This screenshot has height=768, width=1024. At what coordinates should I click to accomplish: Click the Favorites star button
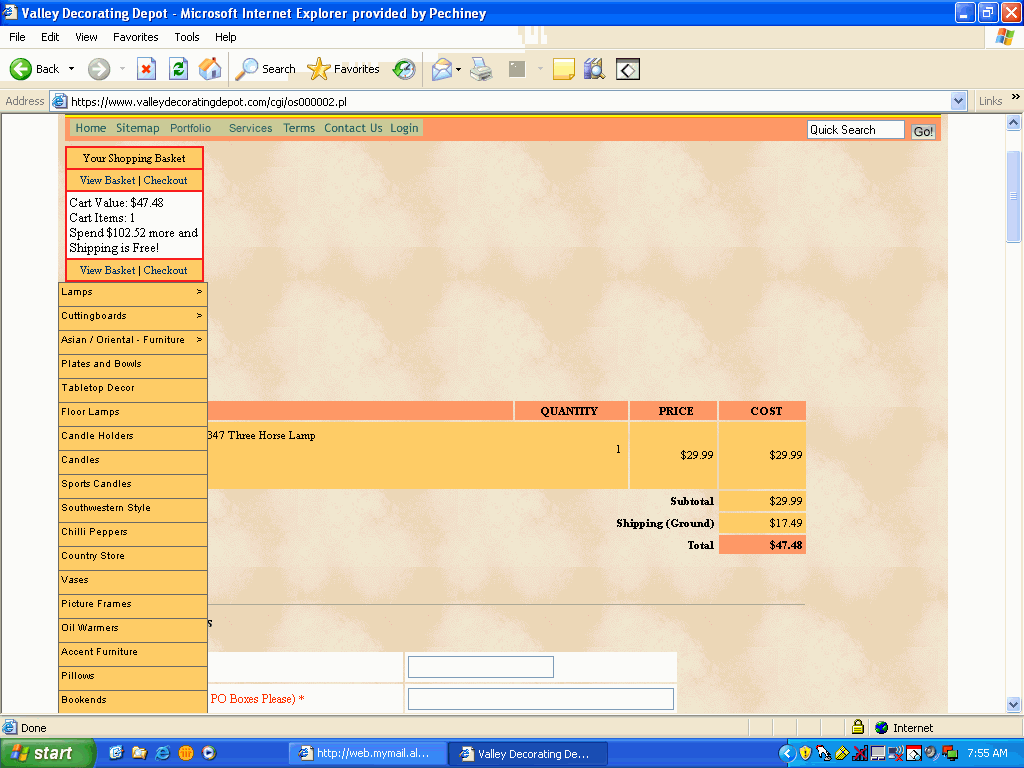[344, 69]
